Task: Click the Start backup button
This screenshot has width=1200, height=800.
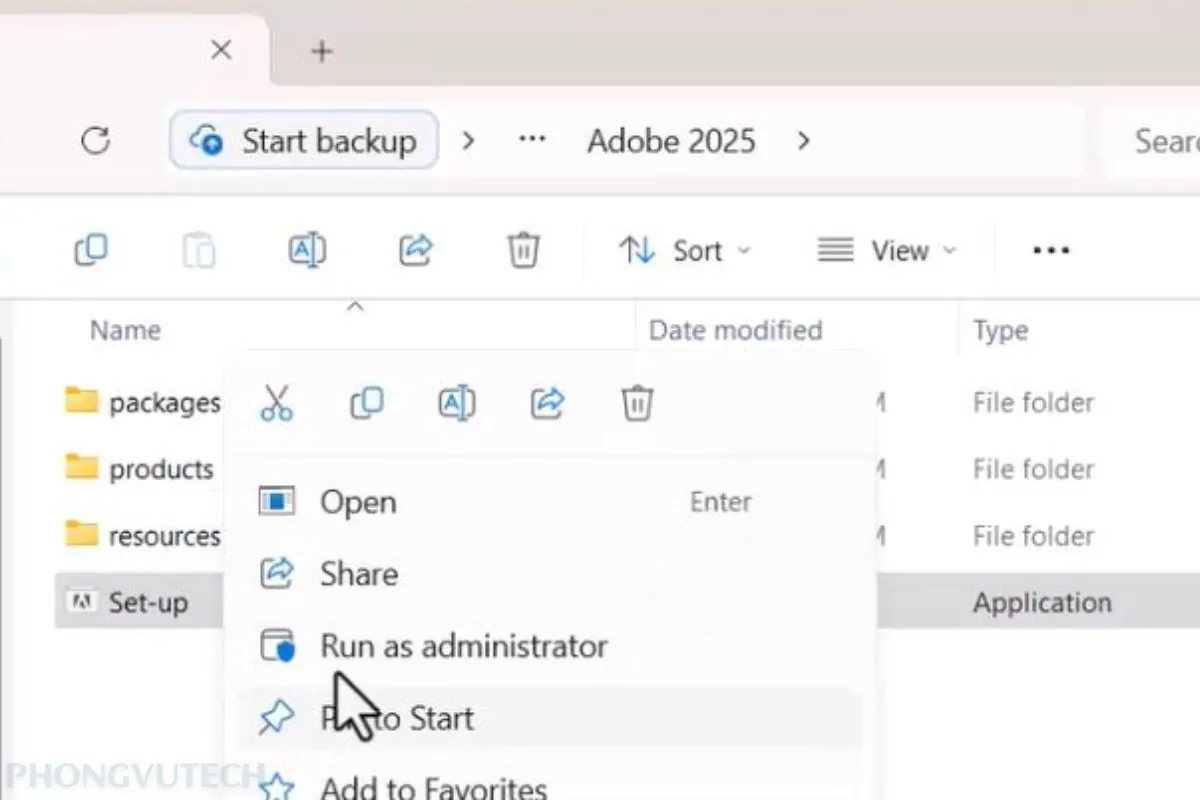Action: [x=305, y=141]
